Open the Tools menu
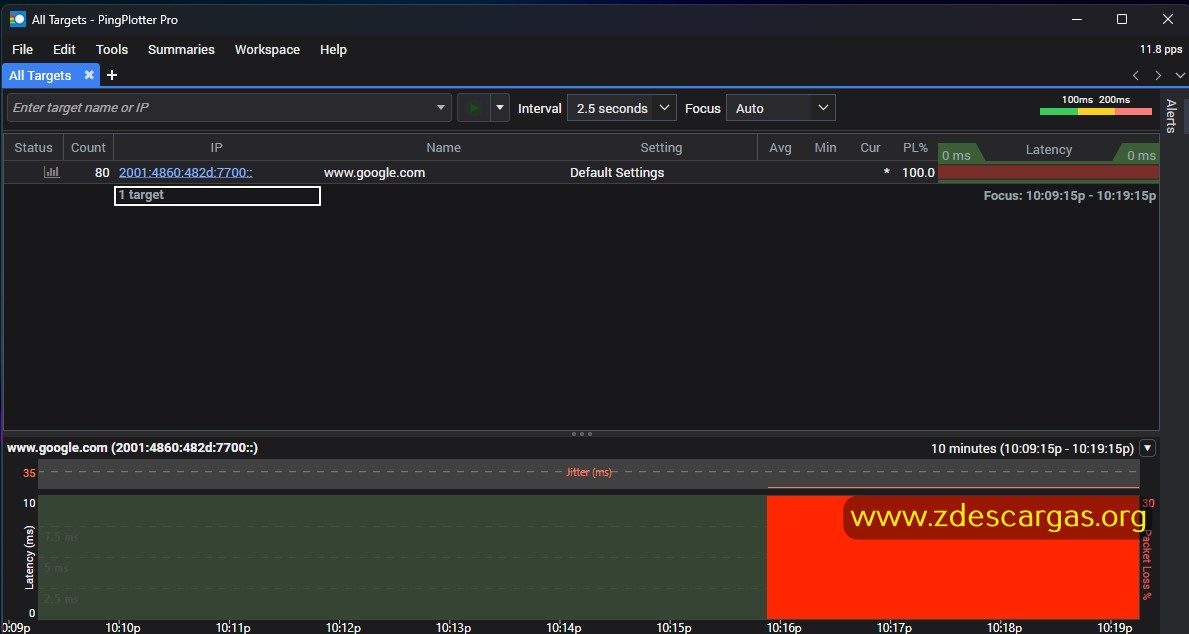 tap(111, 49)
